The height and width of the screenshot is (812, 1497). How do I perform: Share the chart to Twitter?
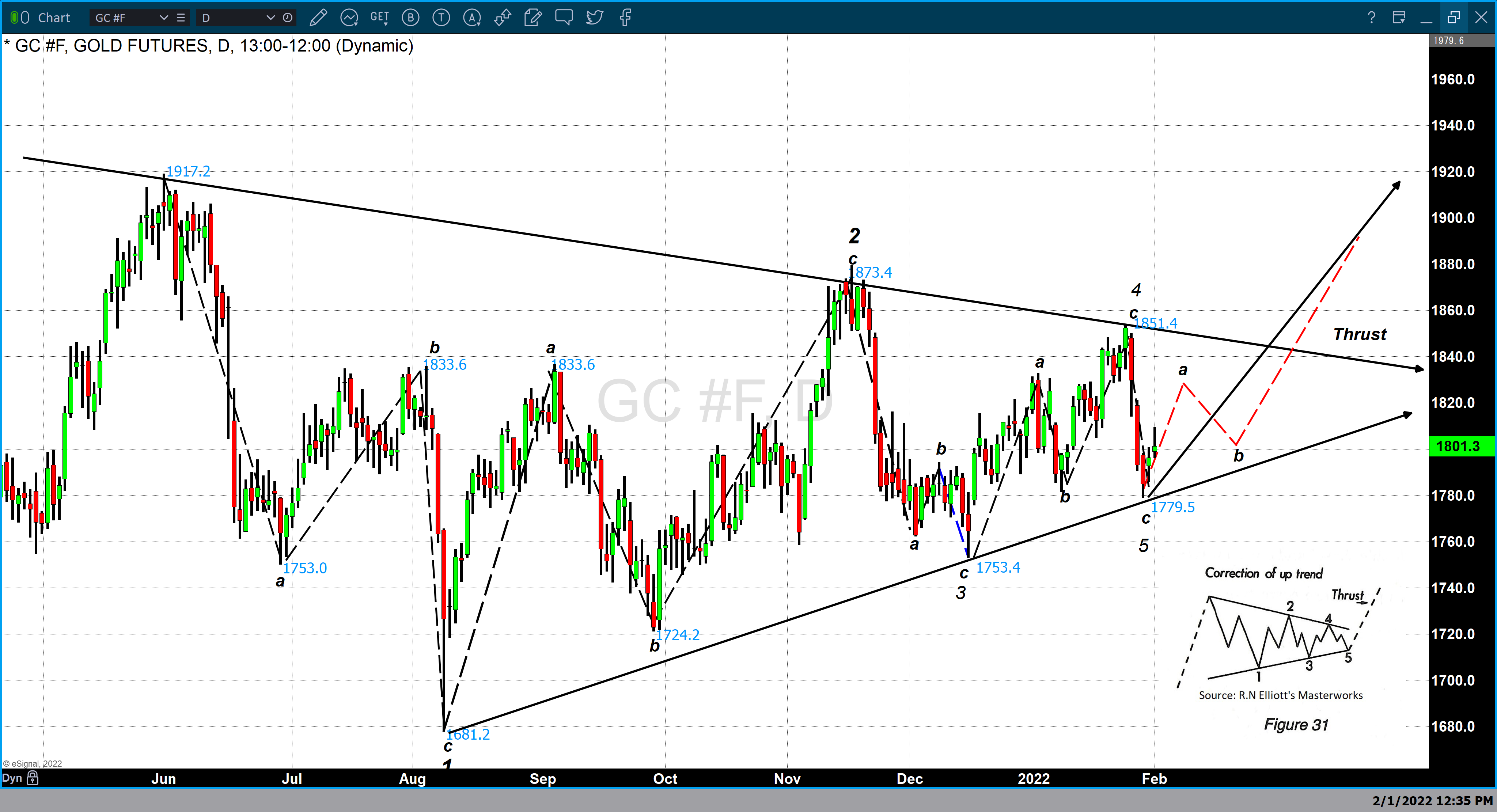(594, 18)
